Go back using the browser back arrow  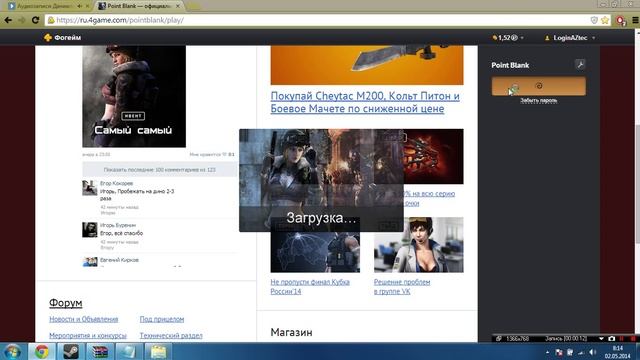pyautogui.click(x=8, y=20)
